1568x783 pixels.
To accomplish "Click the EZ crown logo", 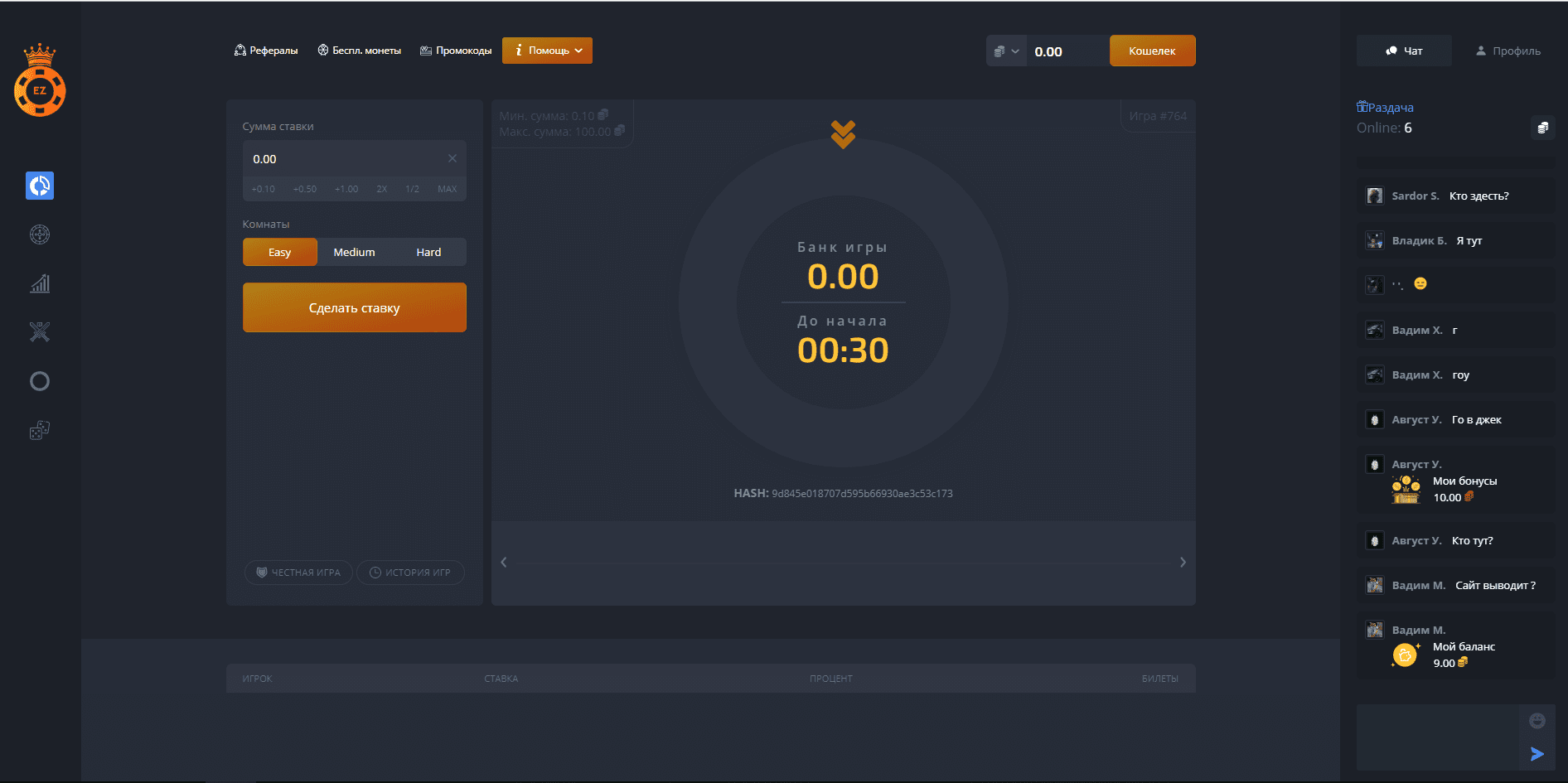I will pyautogui.click(x=40, y=81).
